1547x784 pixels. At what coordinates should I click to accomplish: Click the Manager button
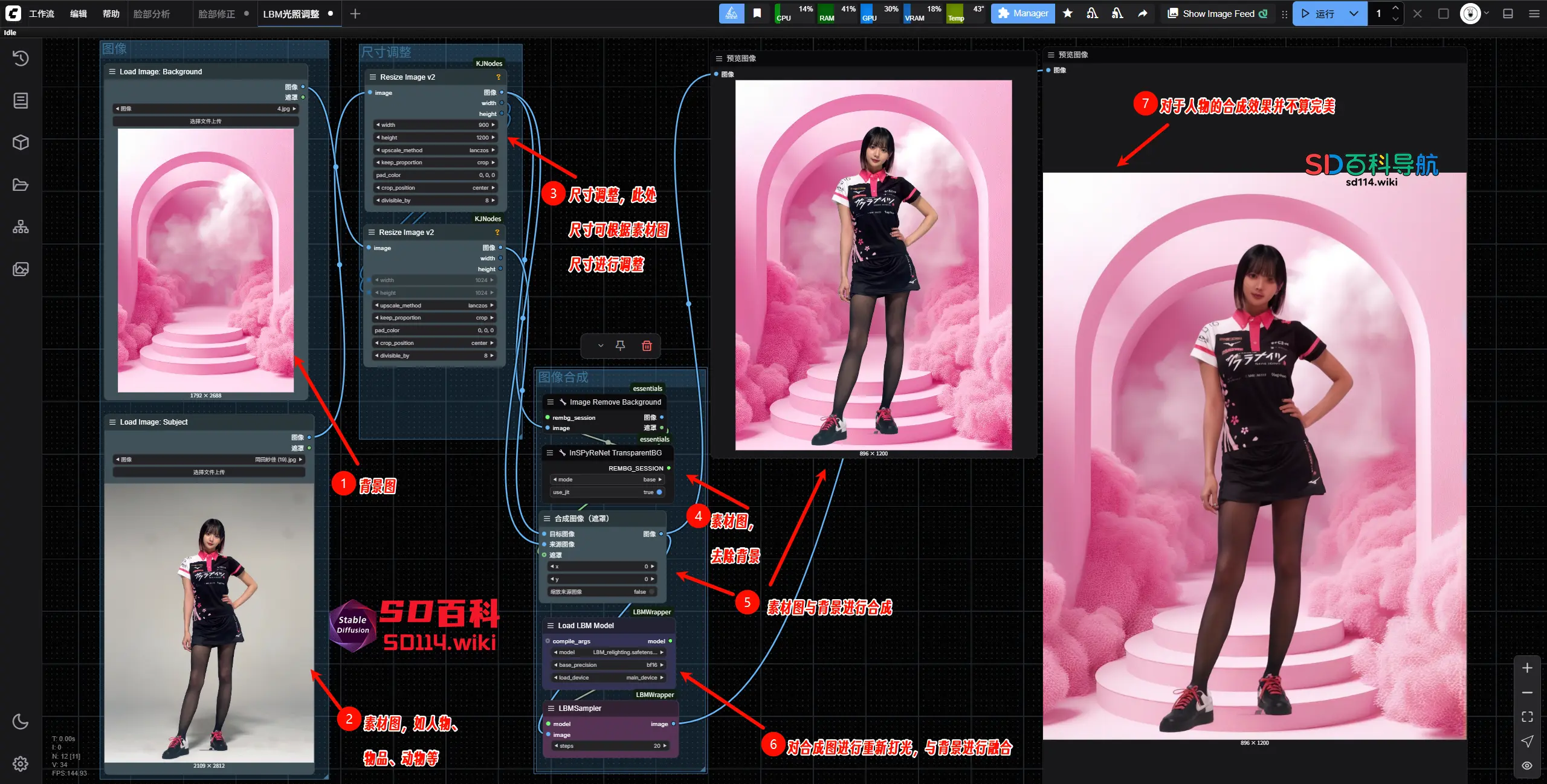[x=1022, y=13]
